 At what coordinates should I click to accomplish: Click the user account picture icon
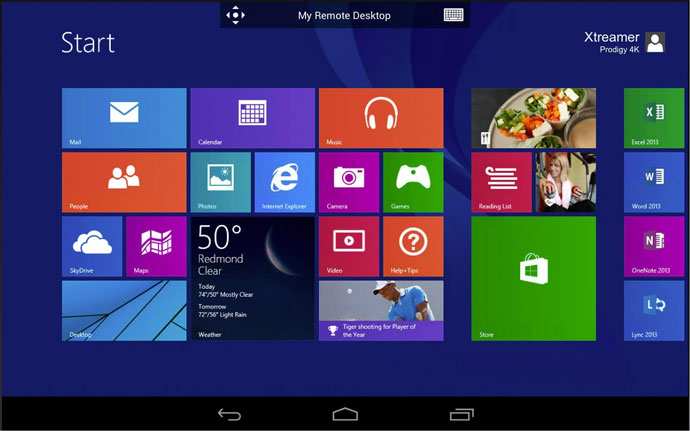coord(655,42)
